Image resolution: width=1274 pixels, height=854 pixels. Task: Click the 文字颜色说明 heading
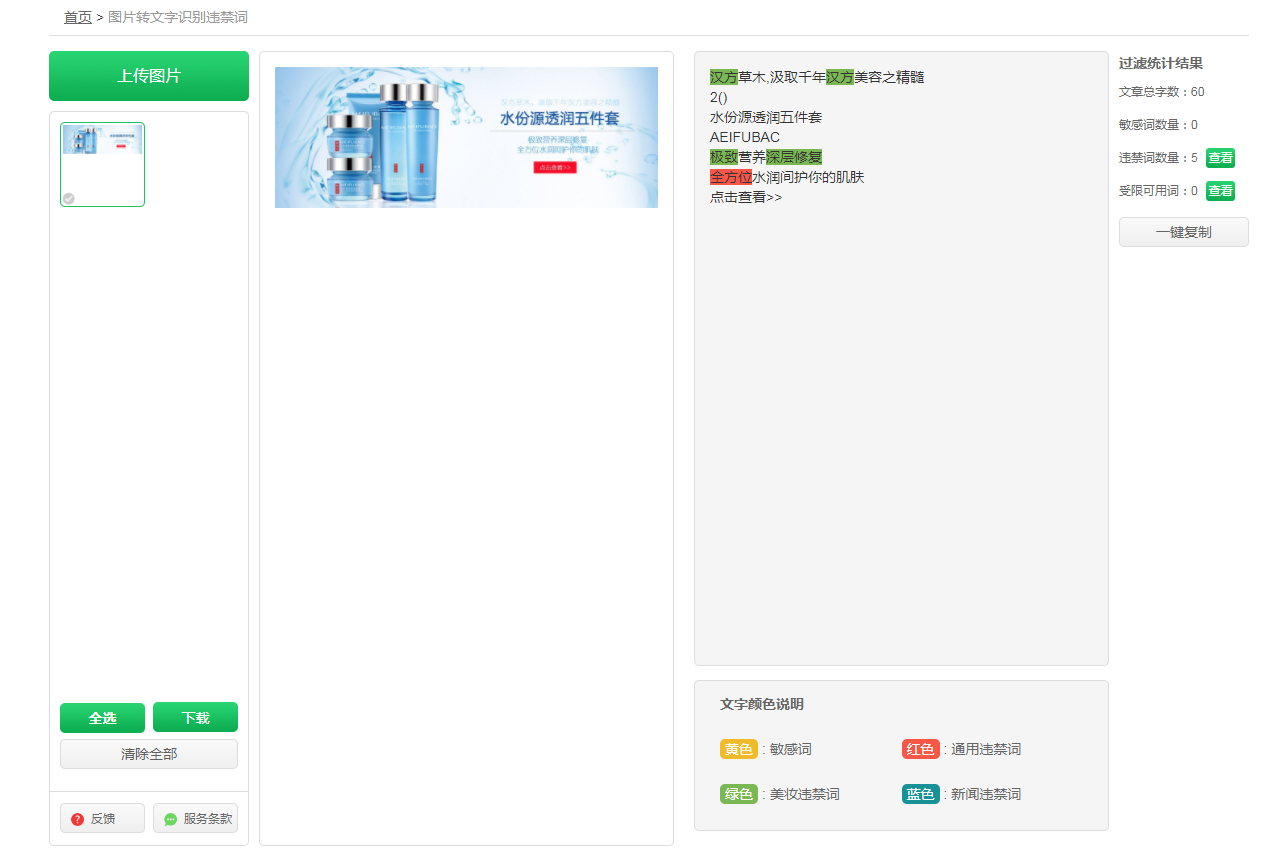click(762, 704)
